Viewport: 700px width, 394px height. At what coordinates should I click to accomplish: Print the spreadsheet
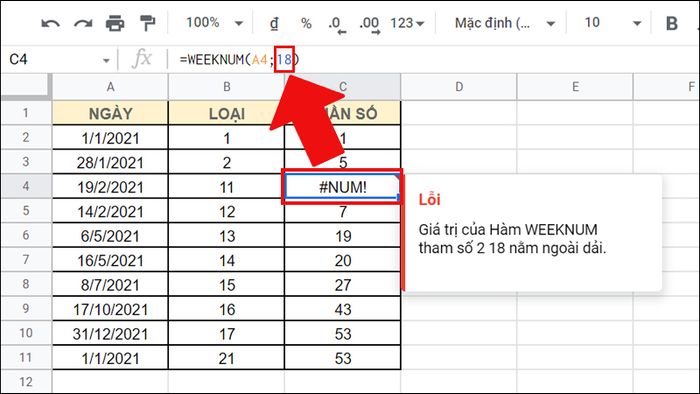pos(115,23)
